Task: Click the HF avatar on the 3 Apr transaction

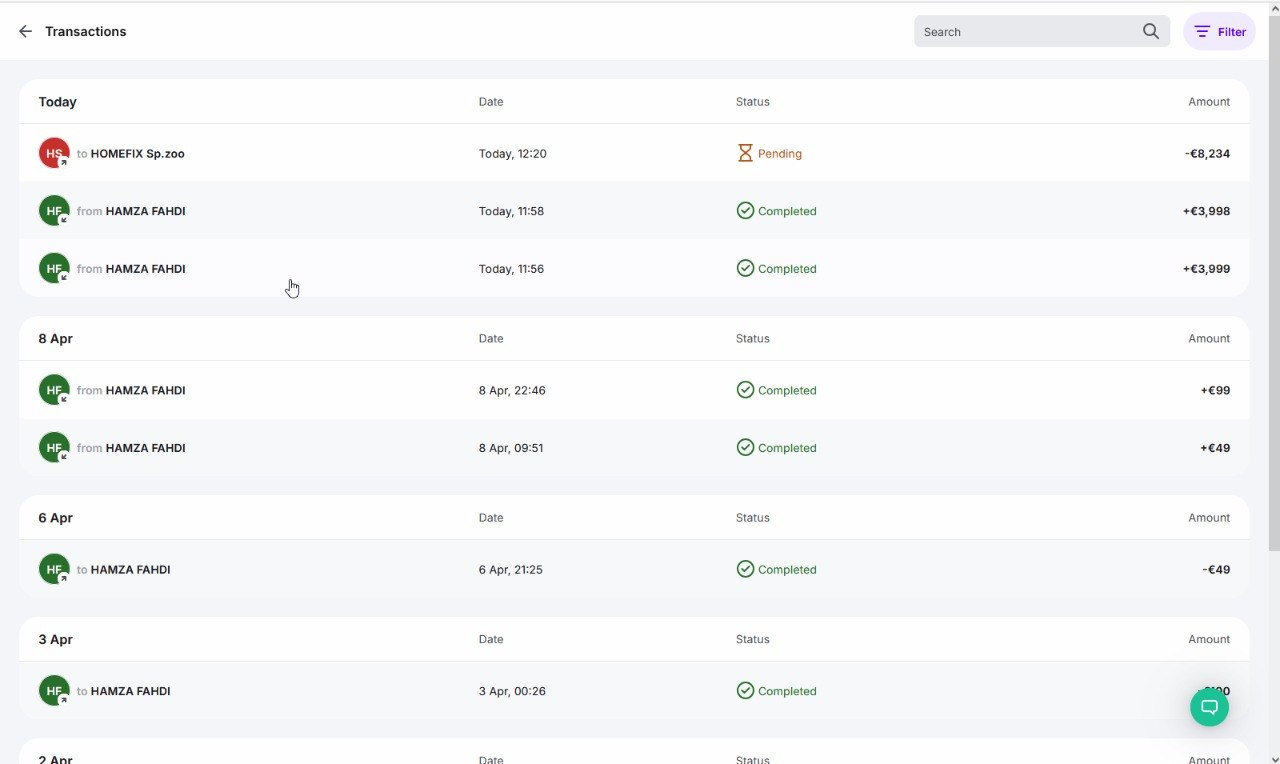Action: [54, 691]
